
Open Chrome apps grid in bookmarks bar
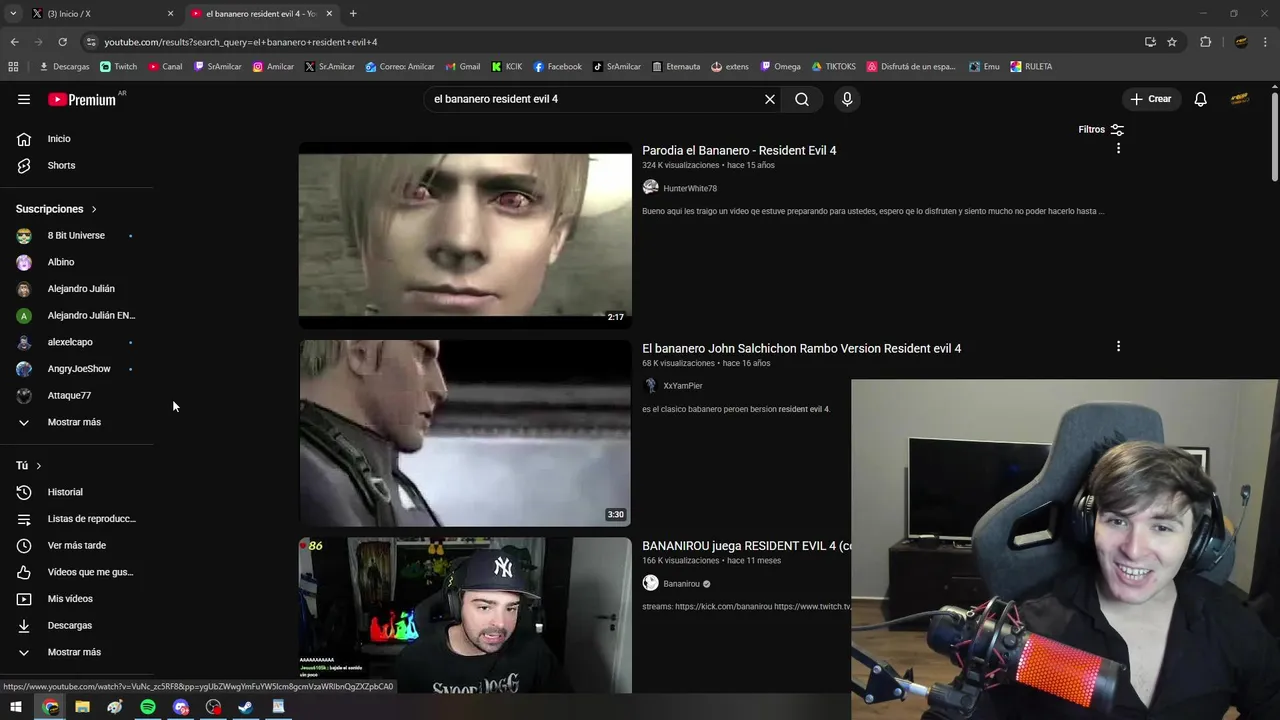coord(13,67)
